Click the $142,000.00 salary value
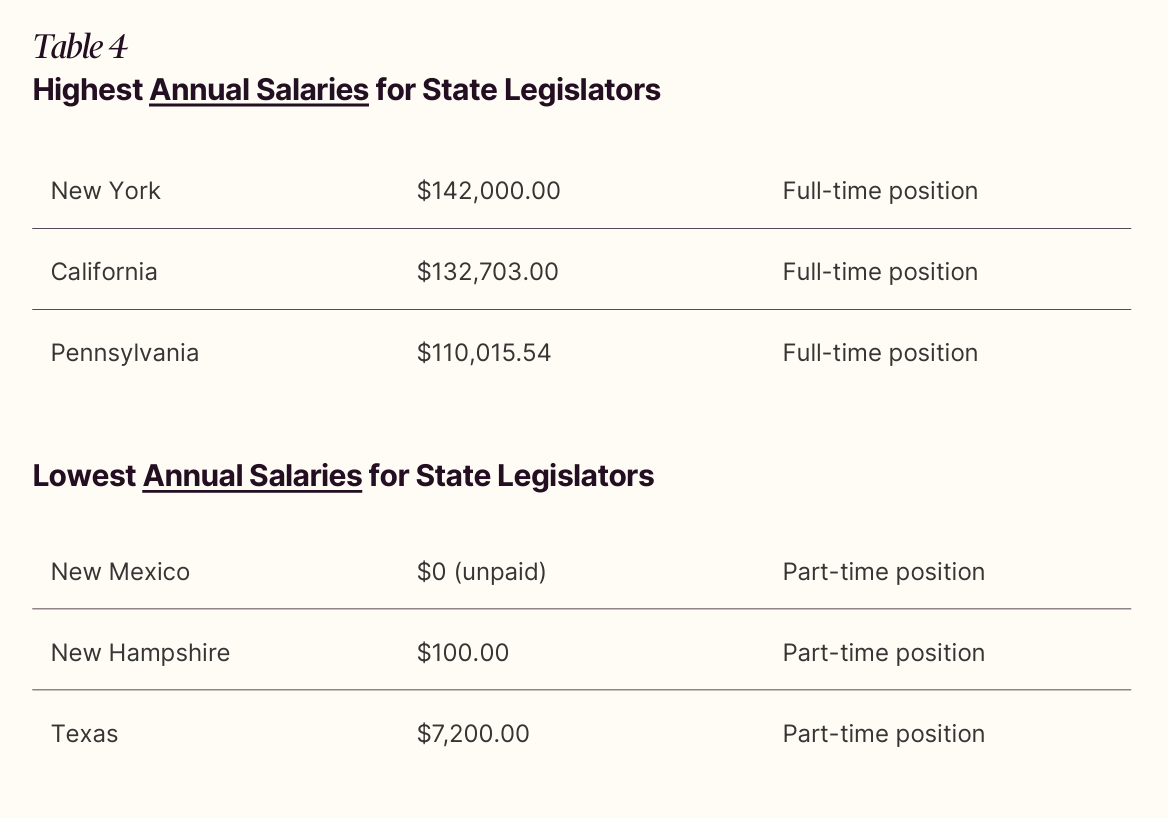This screenshot has width=1168, height=818. click(488, 191)
